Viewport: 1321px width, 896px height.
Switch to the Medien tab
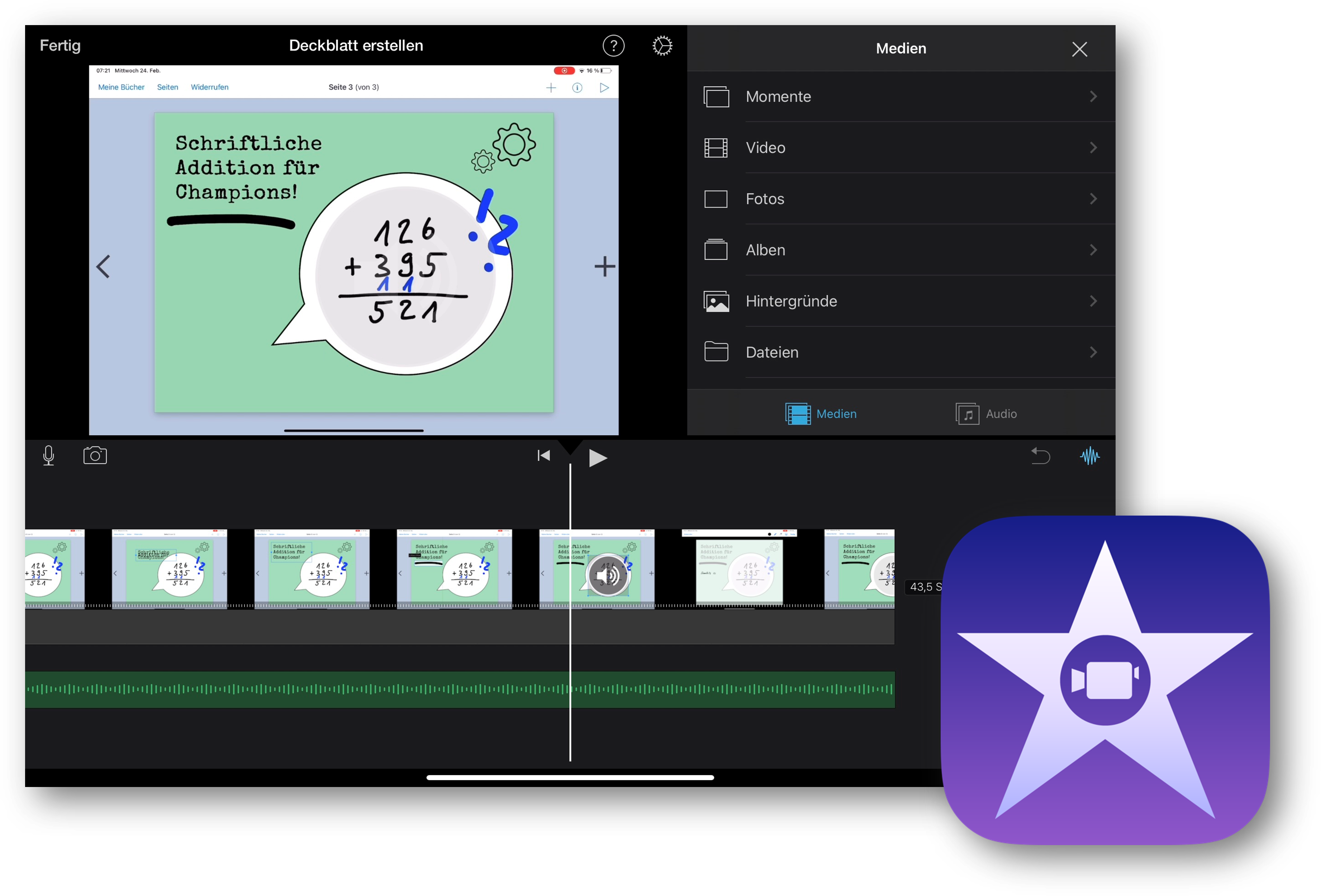[x=821, y=414]
